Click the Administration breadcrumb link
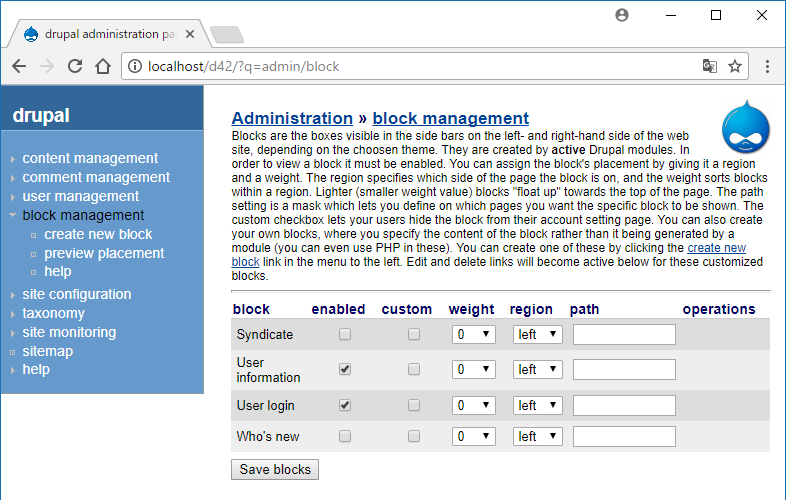 (x=292, y=118)
